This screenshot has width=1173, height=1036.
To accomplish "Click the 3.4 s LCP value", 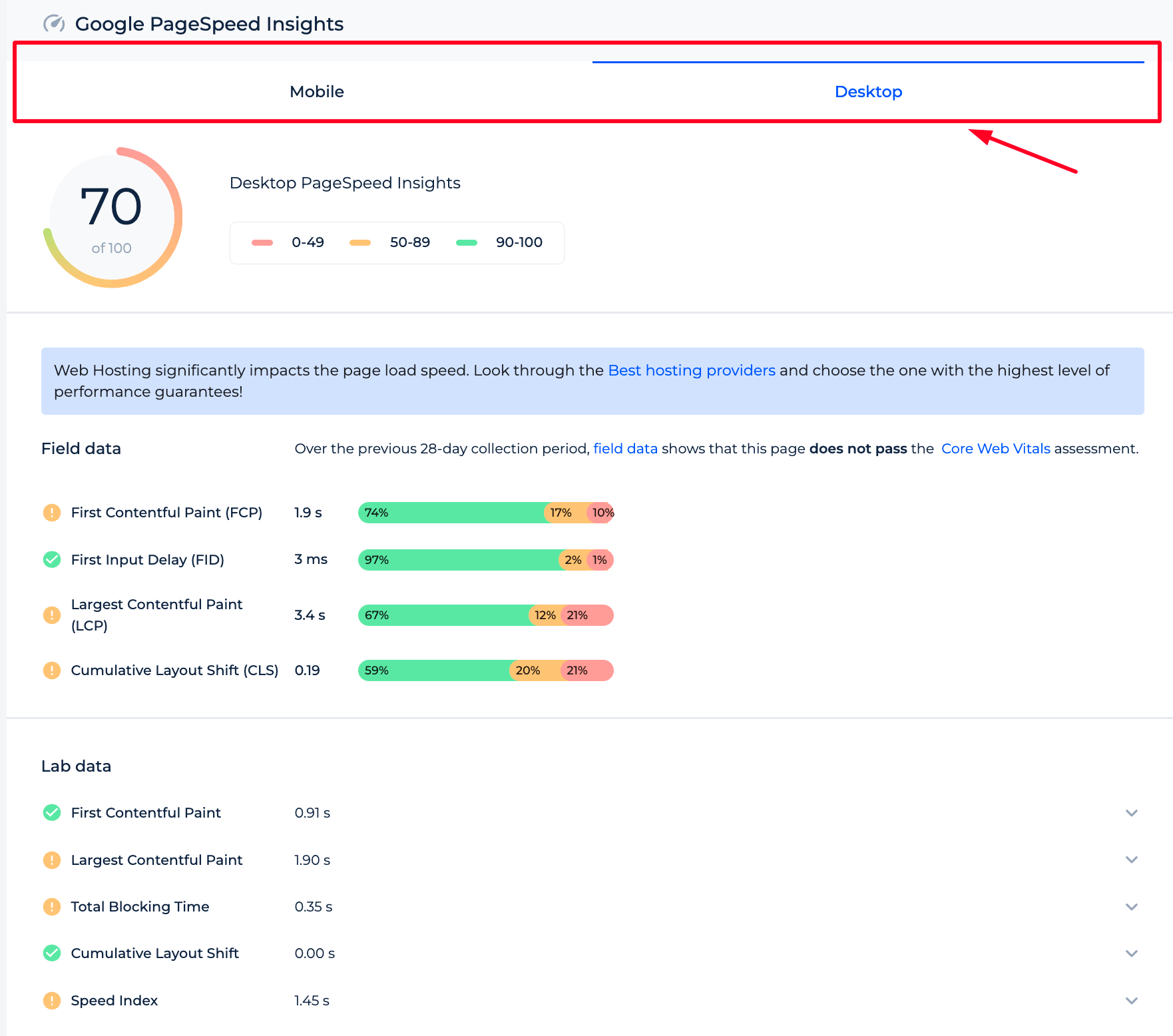I will click(x=310, y=615).
